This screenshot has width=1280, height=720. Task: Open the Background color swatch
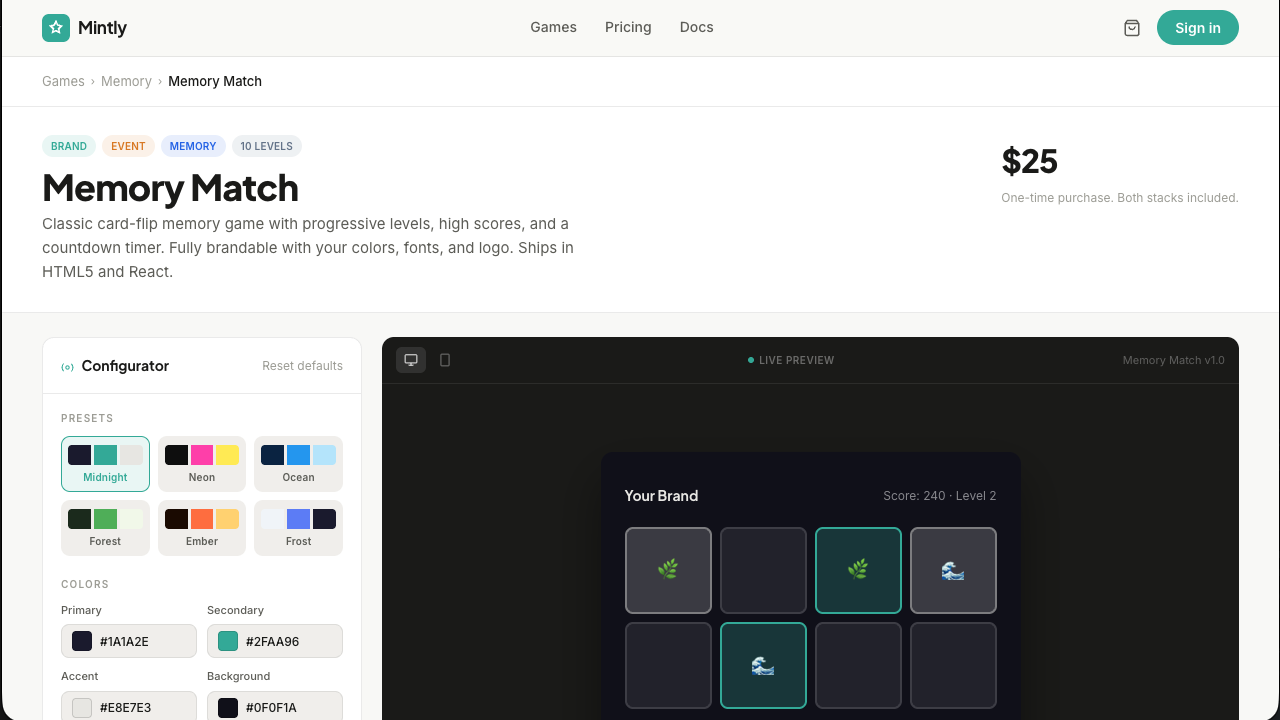pos(228,707)
